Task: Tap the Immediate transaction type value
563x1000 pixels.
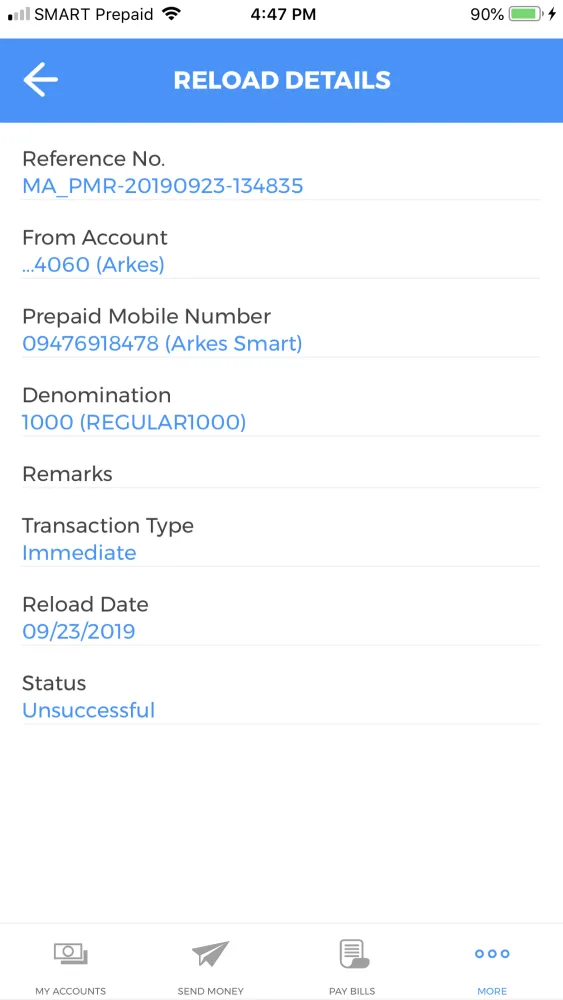Action: (x=79, y=552)
